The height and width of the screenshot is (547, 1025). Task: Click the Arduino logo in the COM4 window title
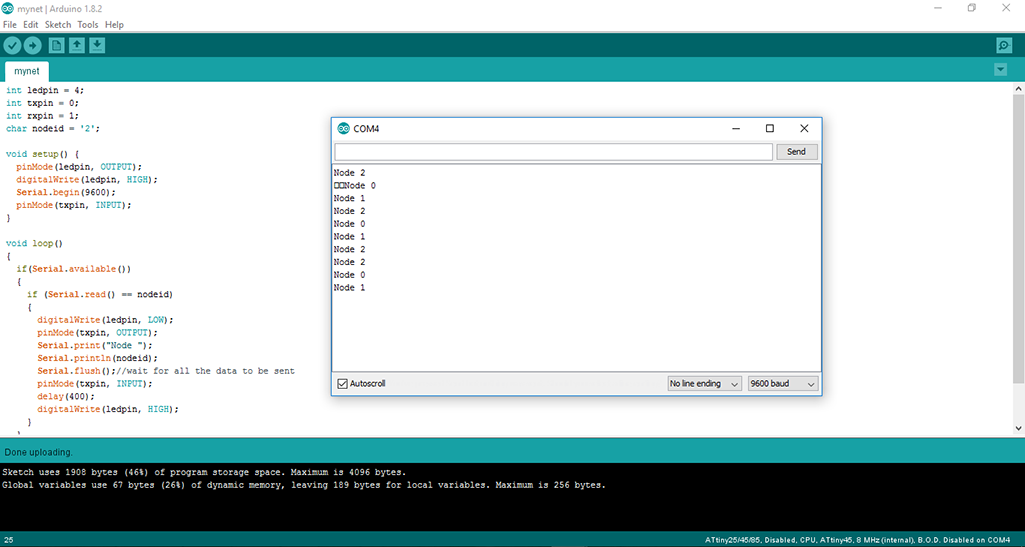point(343,129)
